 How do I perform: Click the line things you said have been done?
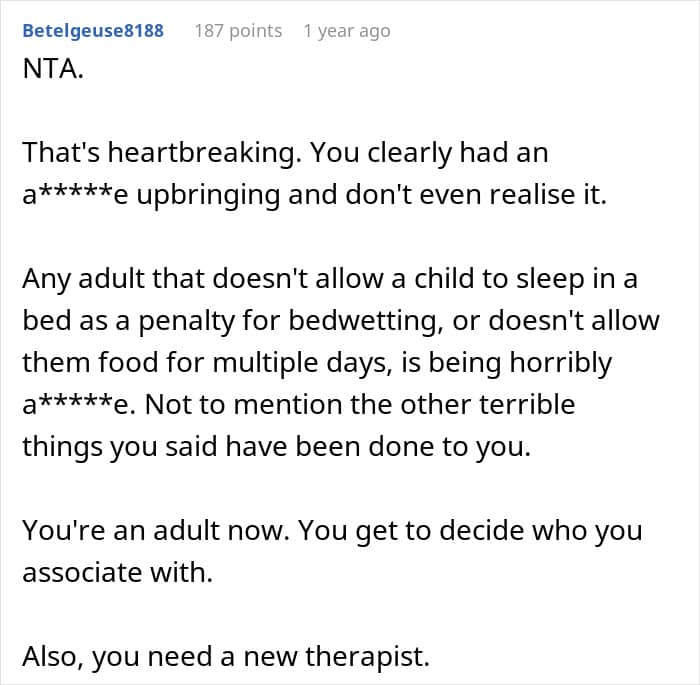click(x=276, y=447)
